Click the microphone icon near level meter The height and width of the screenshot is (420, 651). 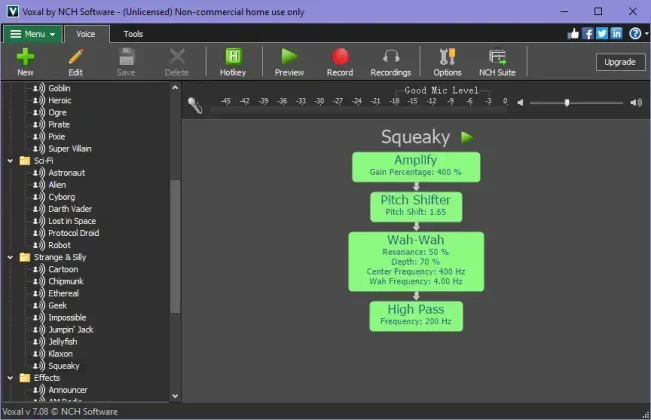coord(195,105)
